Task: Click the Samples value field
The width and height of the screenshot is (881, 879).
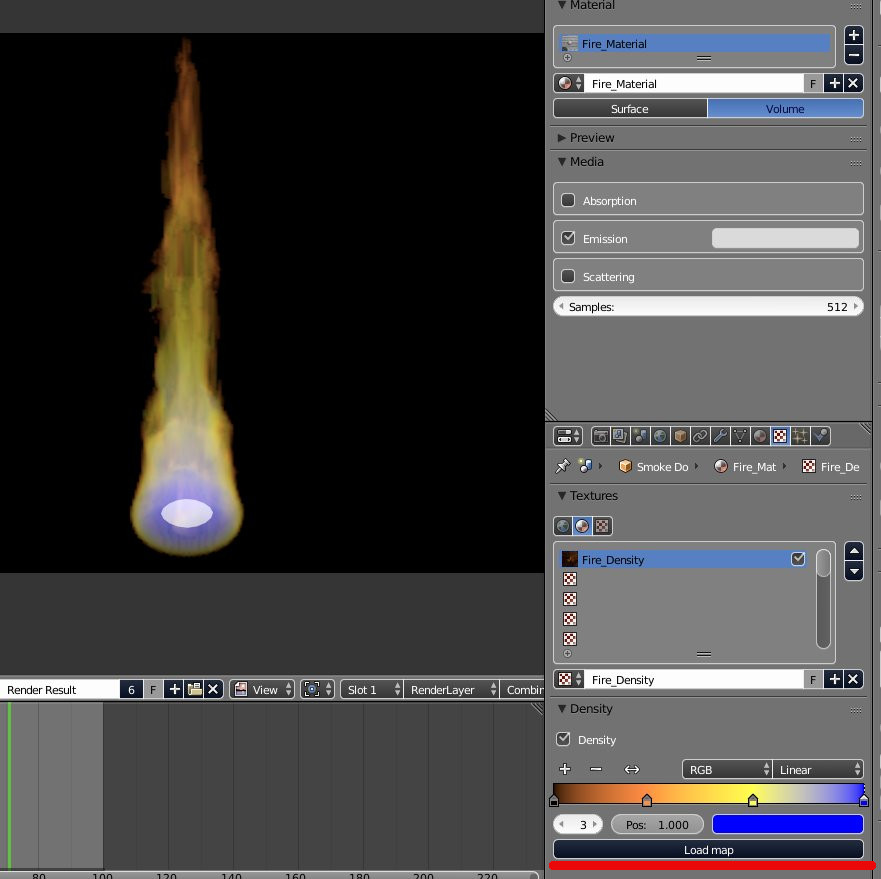Action: pyautogui.click(x=708, y=307)
